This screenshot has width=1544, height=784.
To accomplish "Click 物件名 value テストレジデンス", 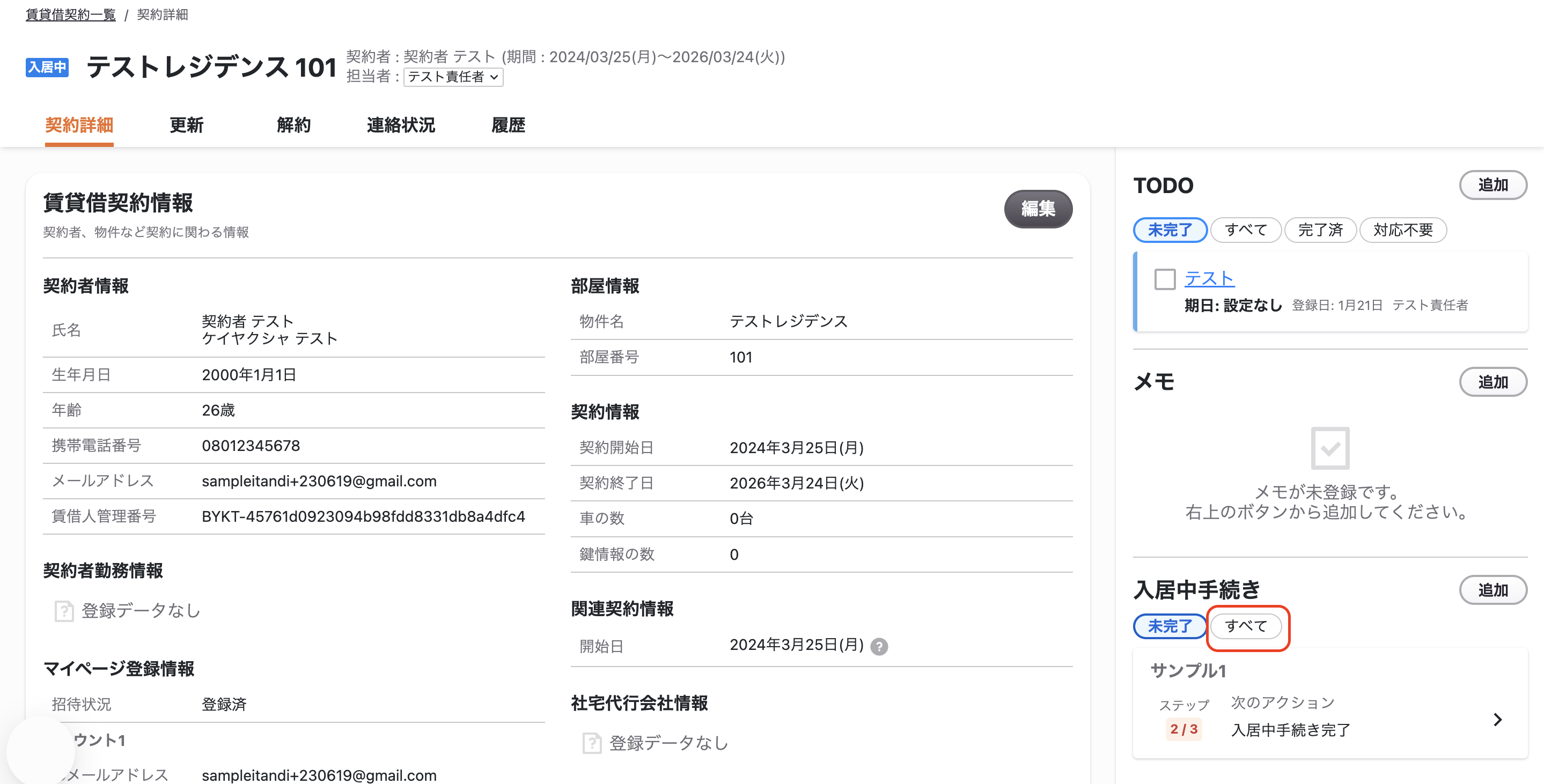I will pyautogui.click(x=788, y=322).
